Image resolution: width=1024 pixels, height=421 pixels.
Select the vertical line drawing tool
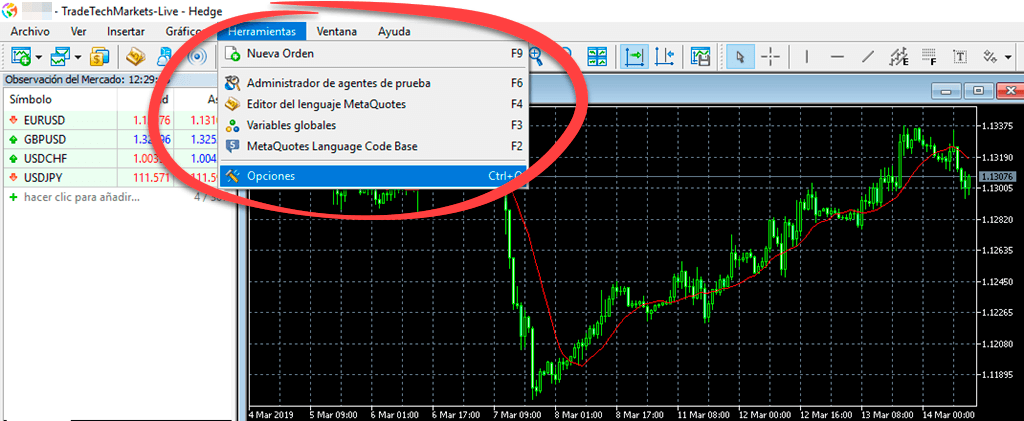807,57
